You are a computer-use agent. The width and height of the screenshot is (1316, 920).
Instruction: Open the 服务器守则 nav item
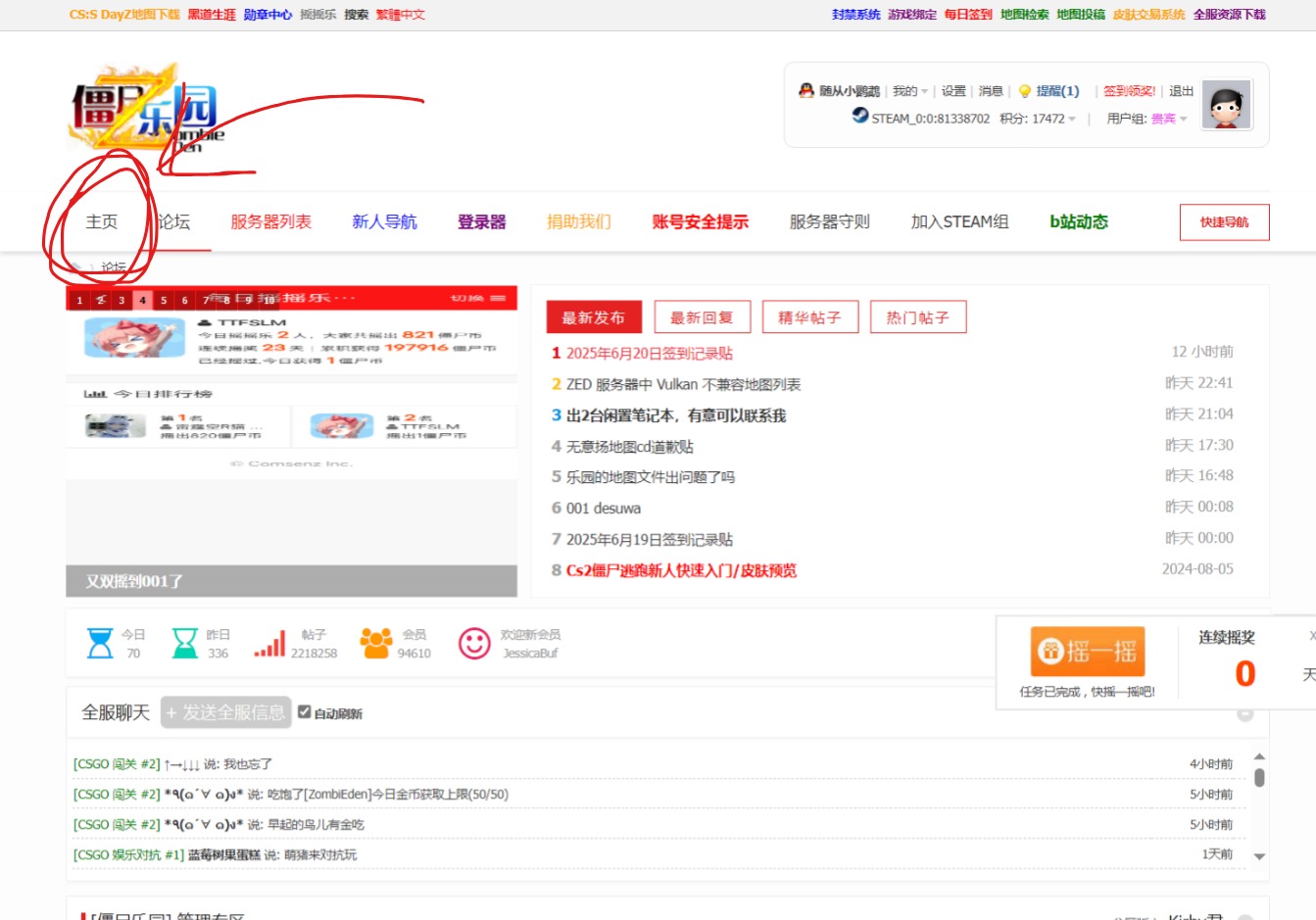point(830,222)
